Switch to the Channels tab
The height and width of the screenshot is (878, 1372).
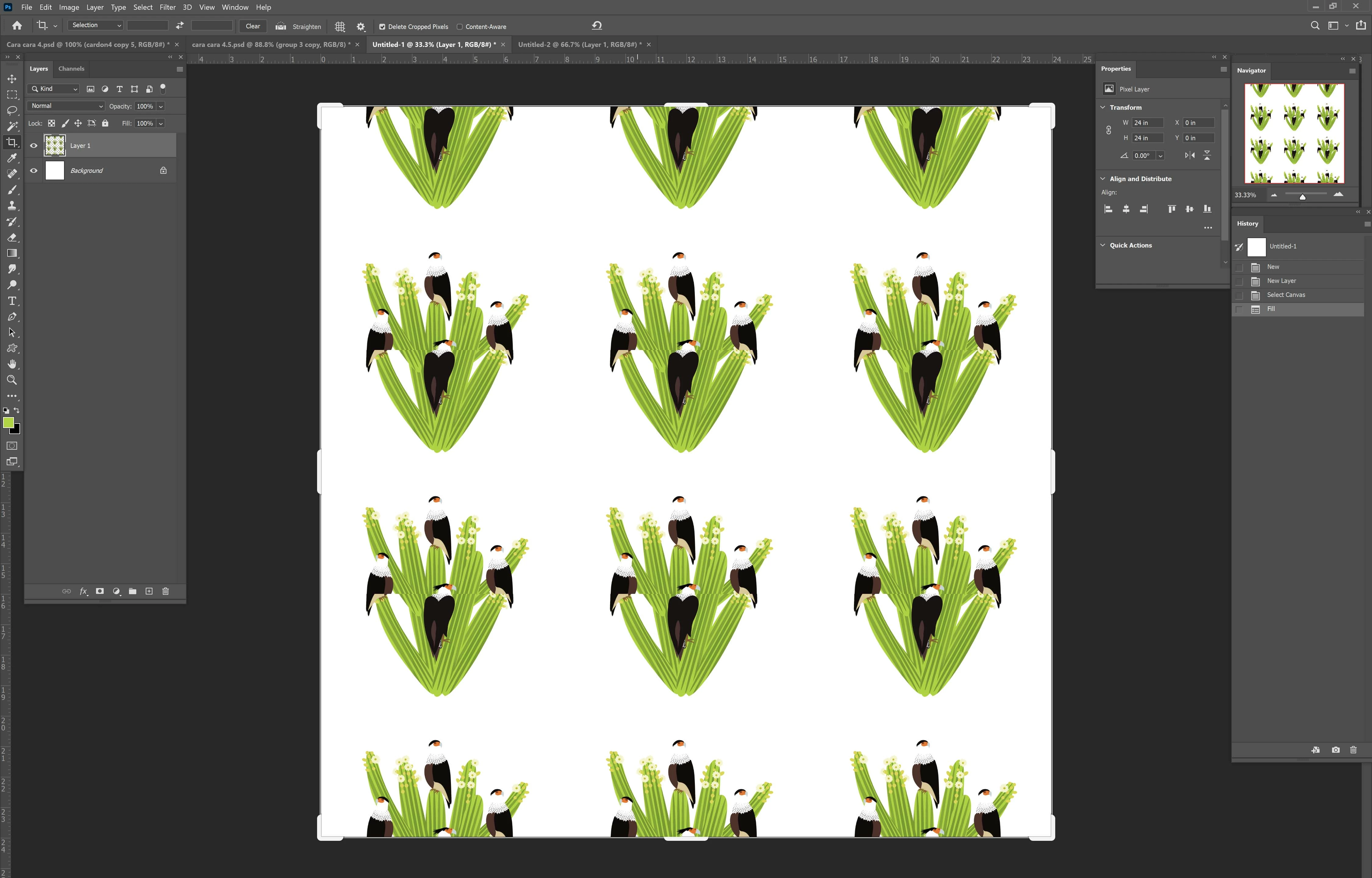71,69
